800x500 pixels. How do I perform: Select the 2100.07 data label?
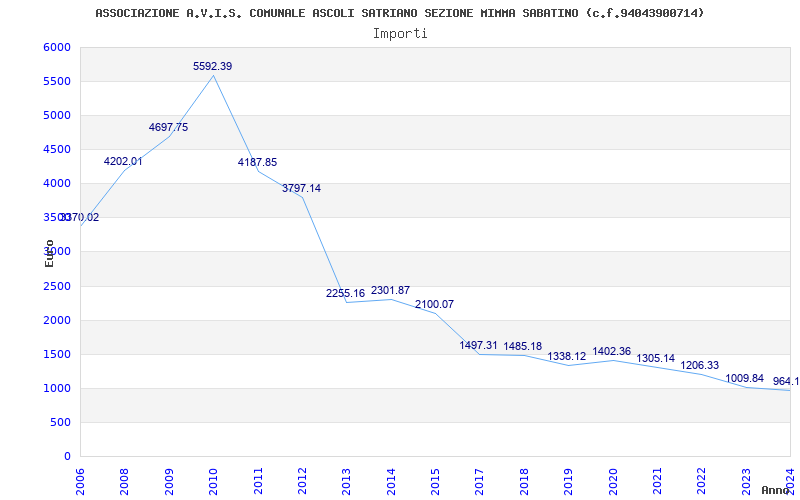(434, 305)
